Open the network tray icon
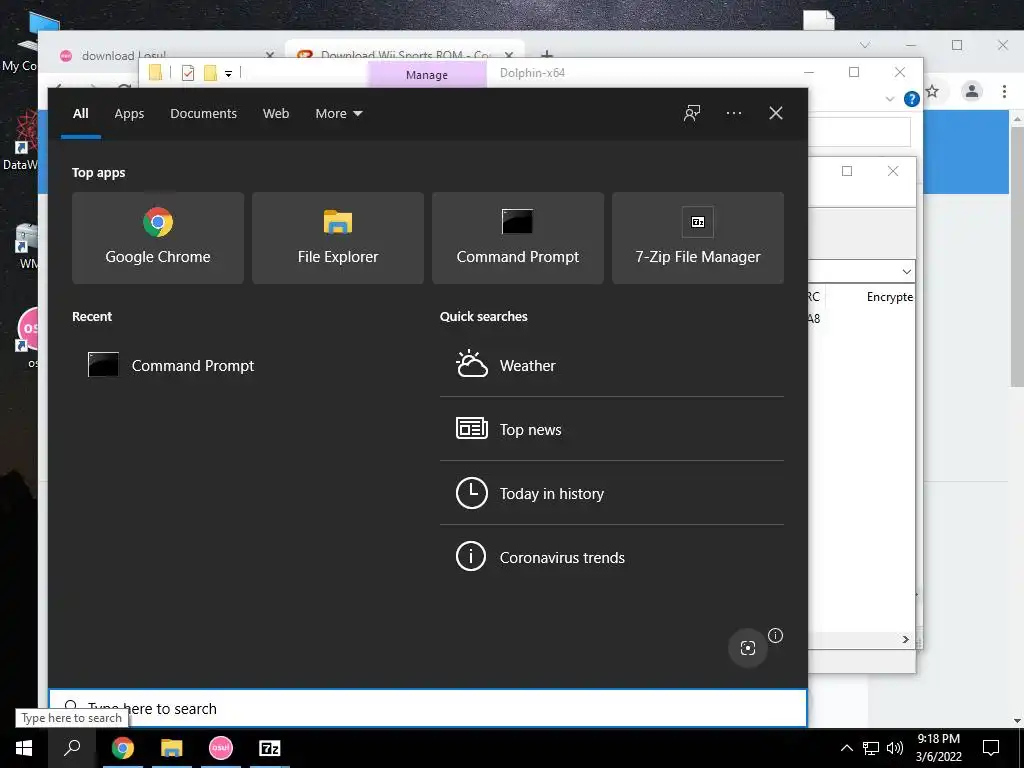 click(871, 748)
